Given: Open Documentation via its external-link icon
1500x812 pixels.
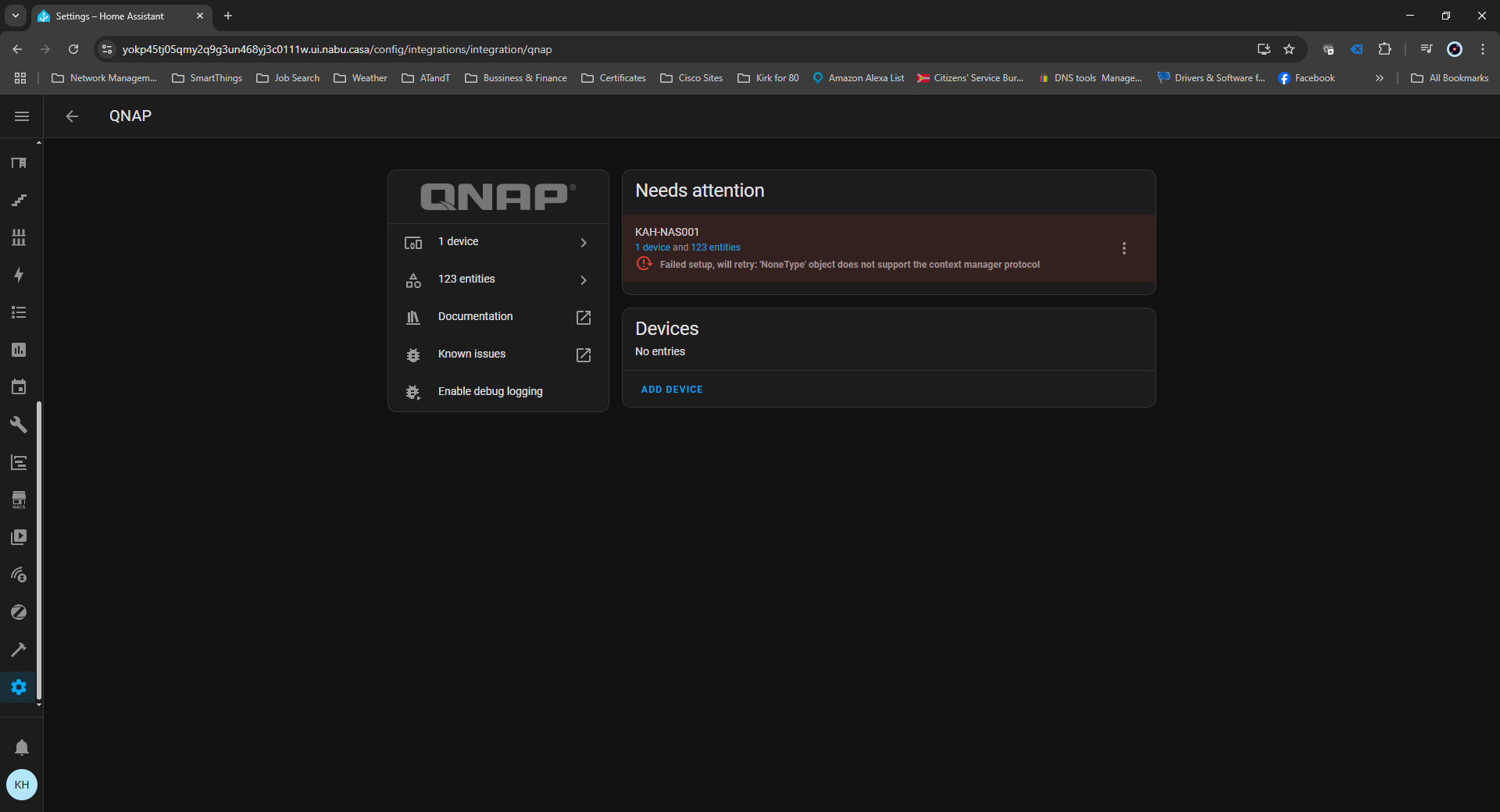Looking at the screenshot, I should 584,318.
